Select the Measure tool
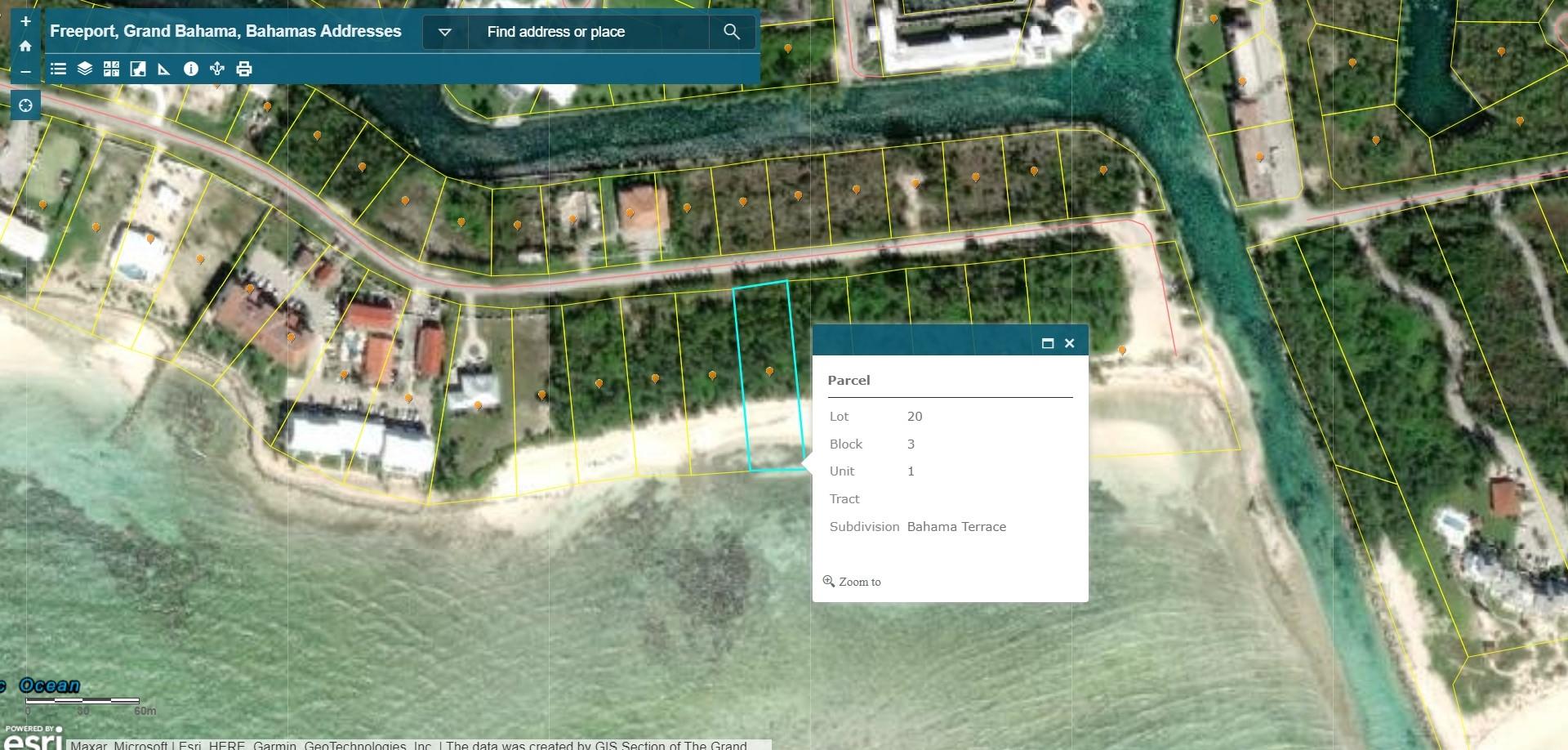1568x750 pixels. (x=164, y=69)
